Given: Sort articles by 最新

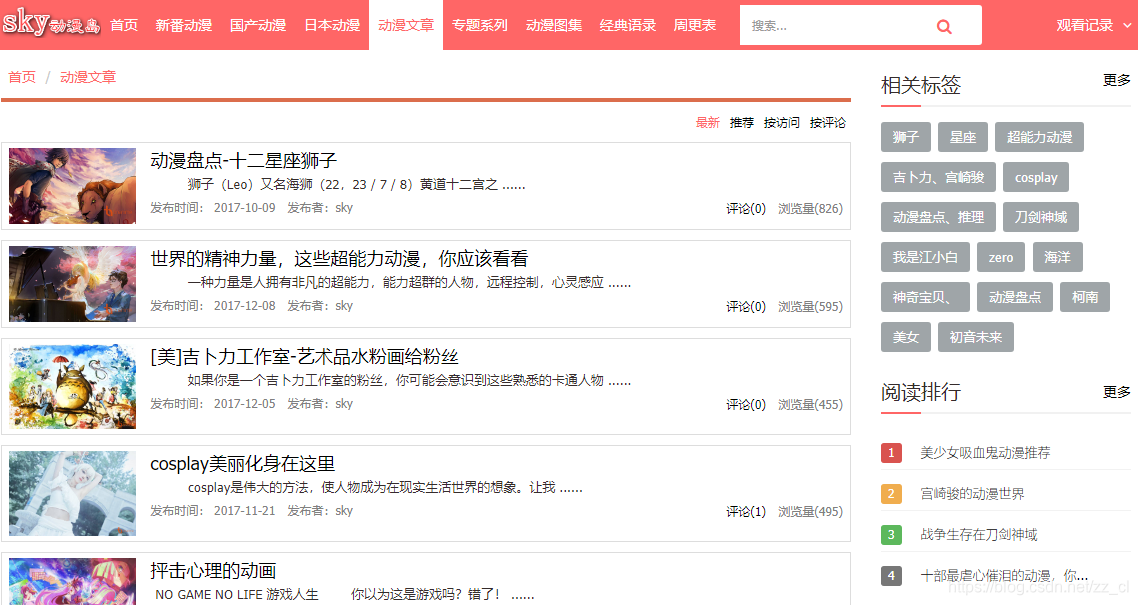Looking at the screenshot, I should point(708,123).
